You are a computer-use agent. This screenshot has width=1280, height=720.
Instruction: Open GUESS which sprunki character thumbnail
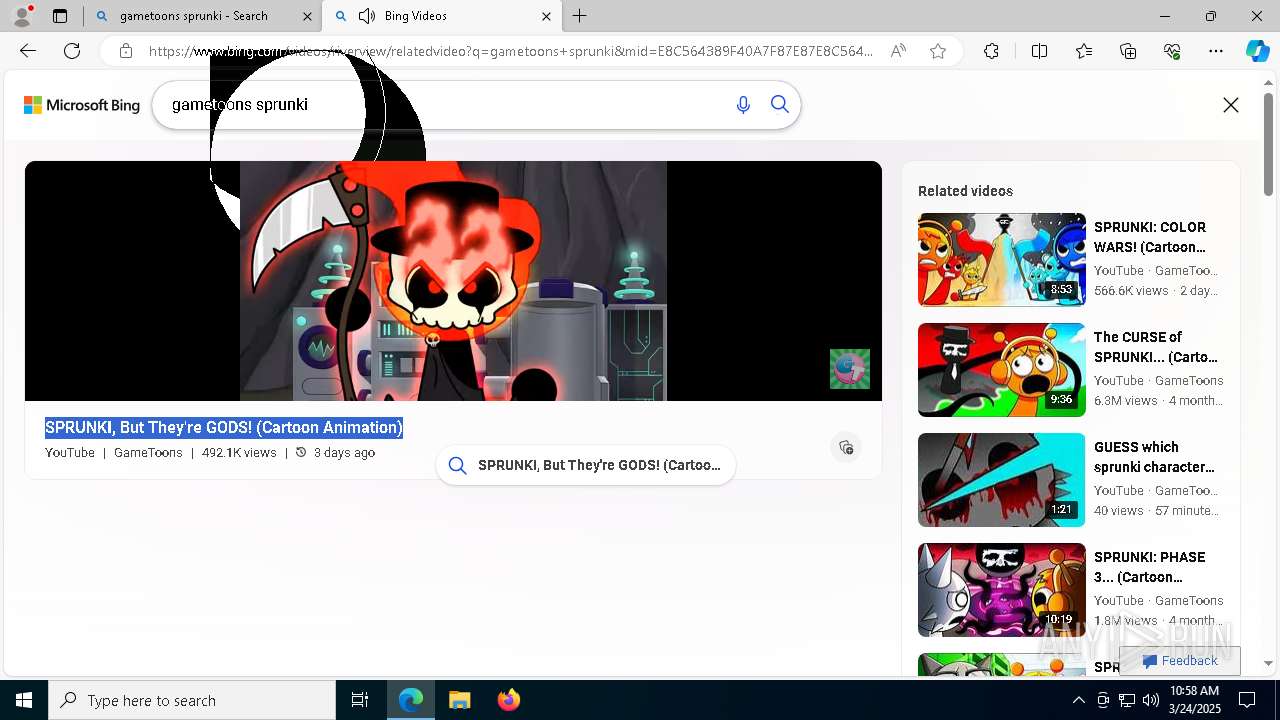point(1002,480)
